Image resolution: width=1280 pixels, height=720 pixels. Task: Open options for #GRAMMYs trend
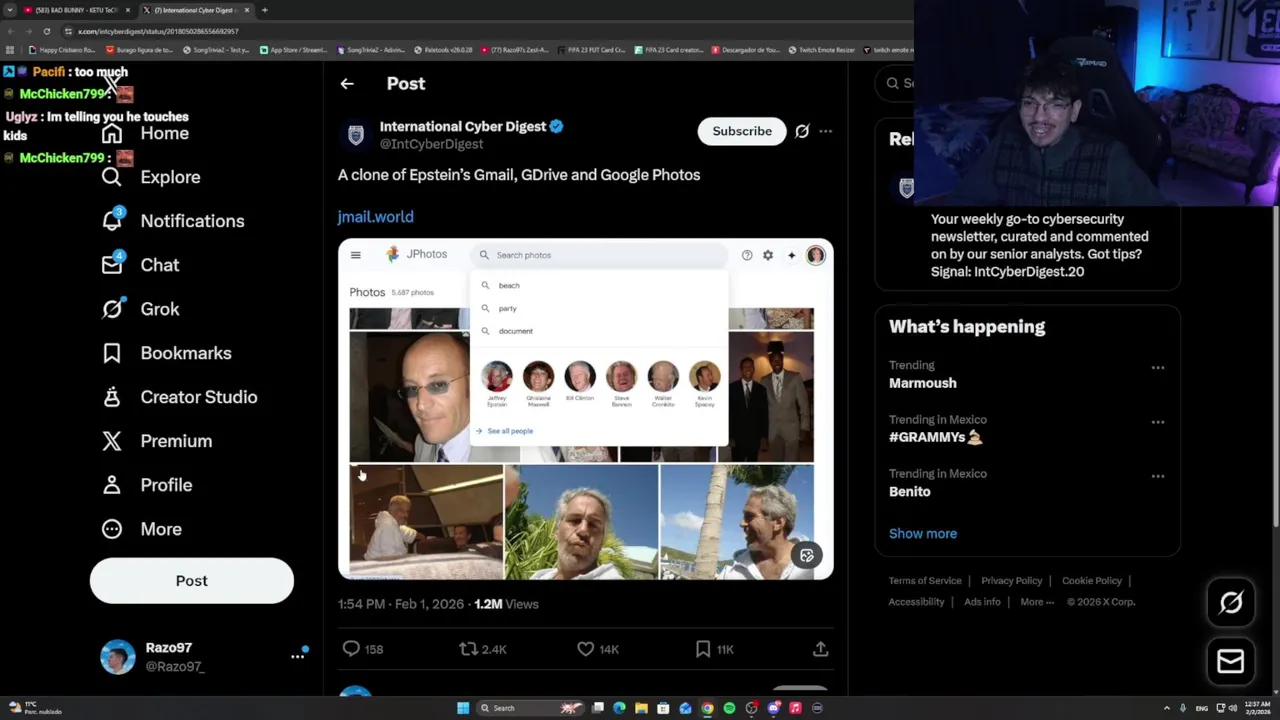coord(1158,422)
